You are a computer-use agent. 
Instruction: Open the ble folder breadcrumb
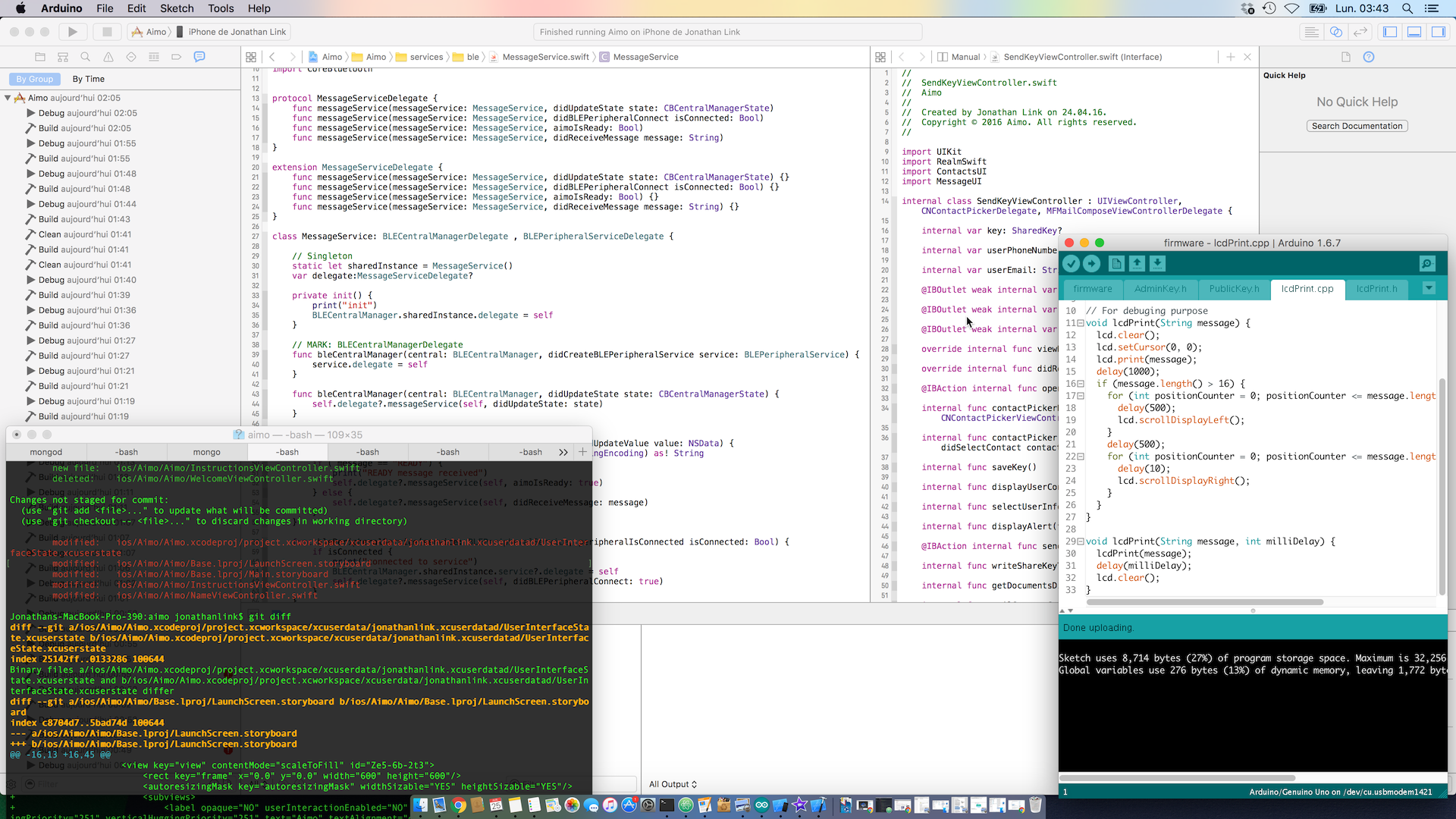click(466, 57)
